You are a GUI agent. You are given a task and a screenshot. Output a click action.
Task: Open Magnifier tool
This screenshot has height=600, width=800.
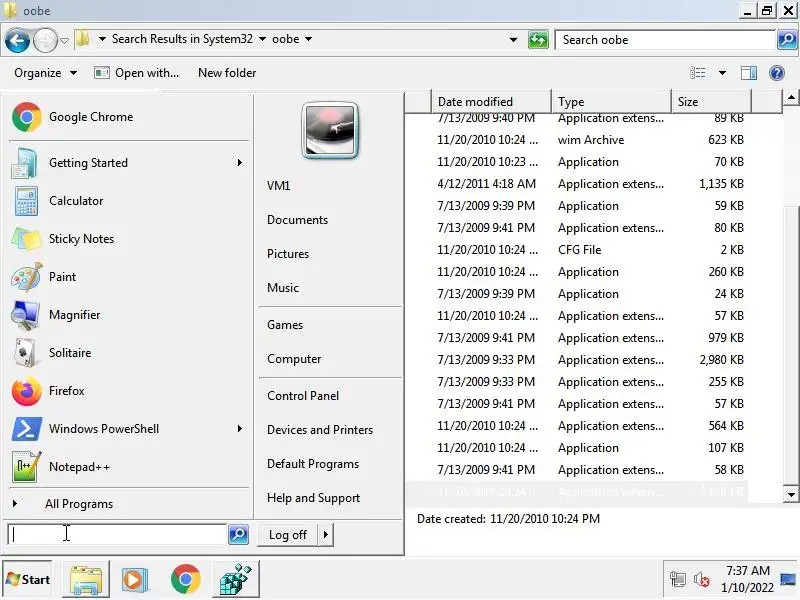(129, 315)
